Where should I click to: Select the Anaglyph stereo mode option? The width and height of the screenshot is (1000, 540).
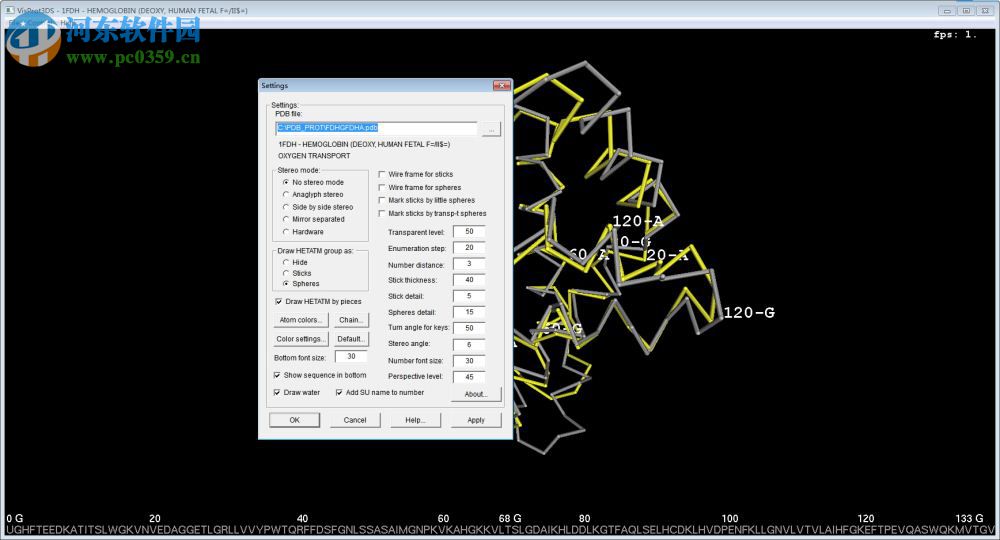[x=286, y=194]
